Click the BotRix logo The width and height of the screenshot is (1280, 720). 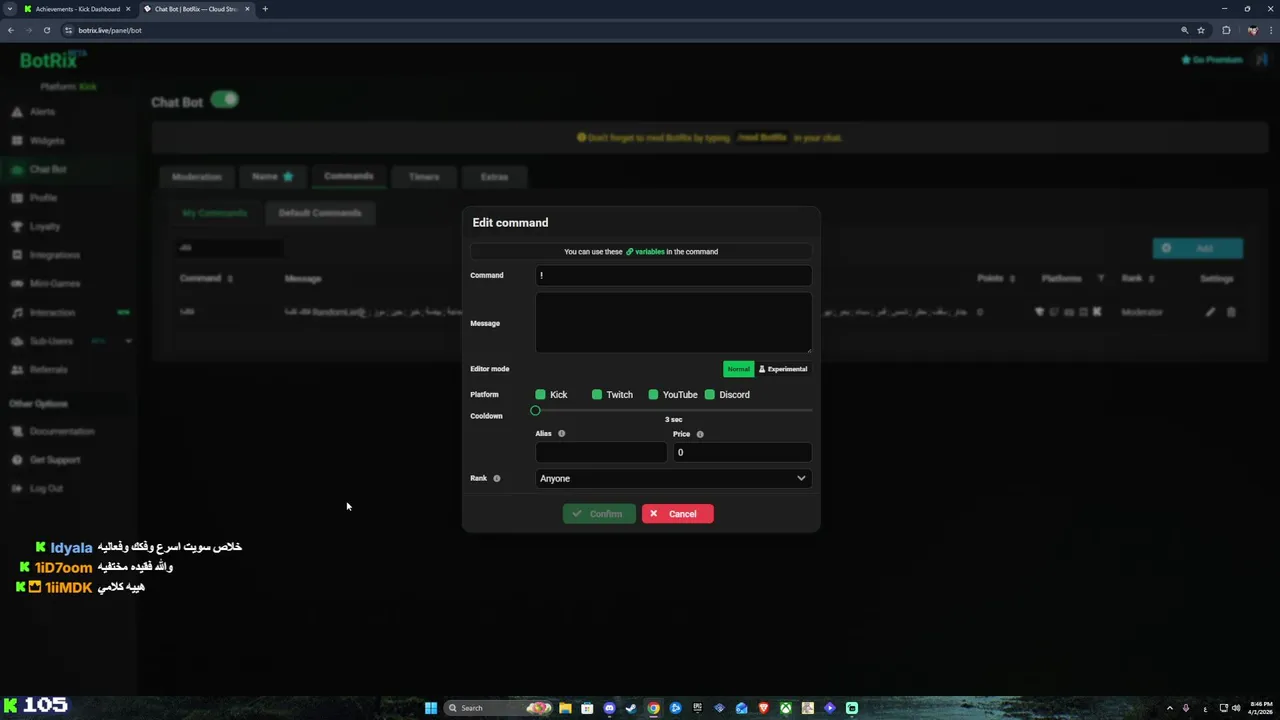(x=52, y=60)
